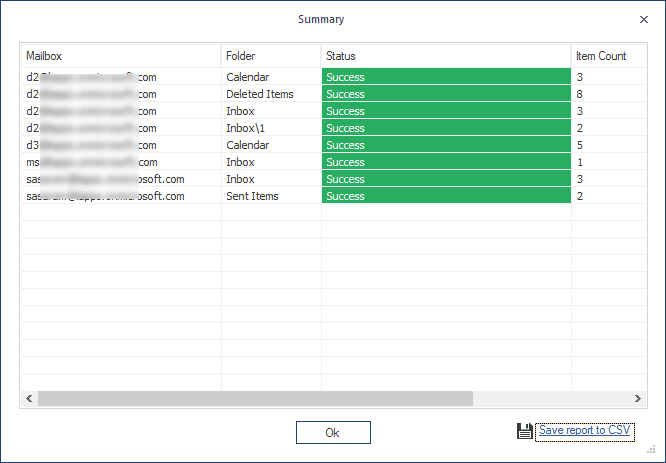Sort by the Folder column header

tap(271, 56)
